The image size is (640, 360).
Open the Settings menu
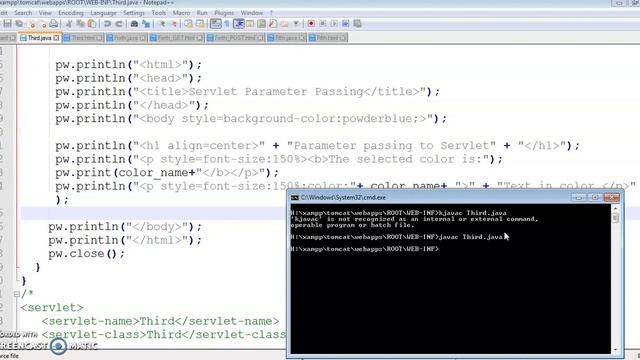(x=134, y=13)
